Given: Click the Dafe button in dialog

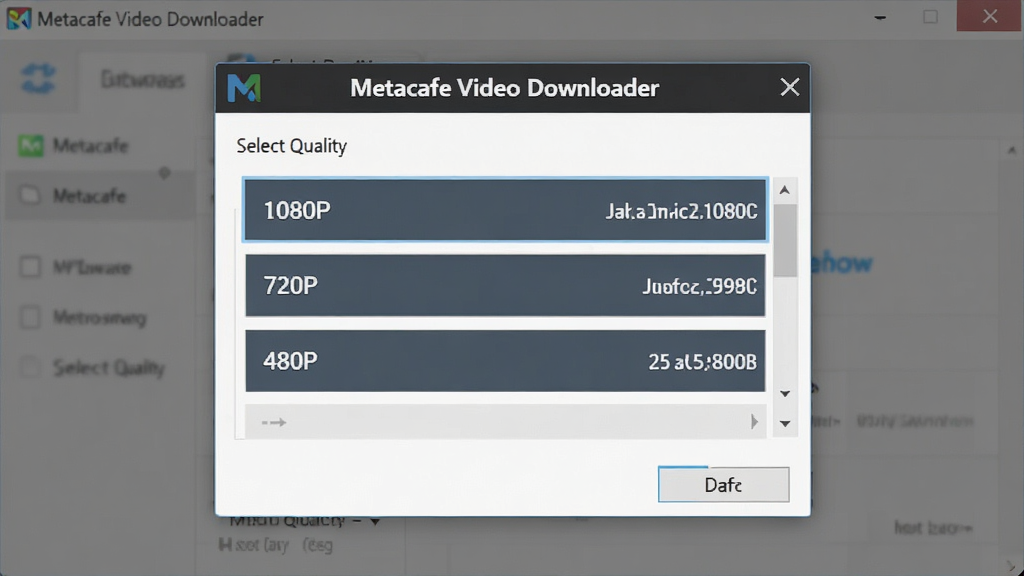Looking at the screenshot, I should click(723, 485).
